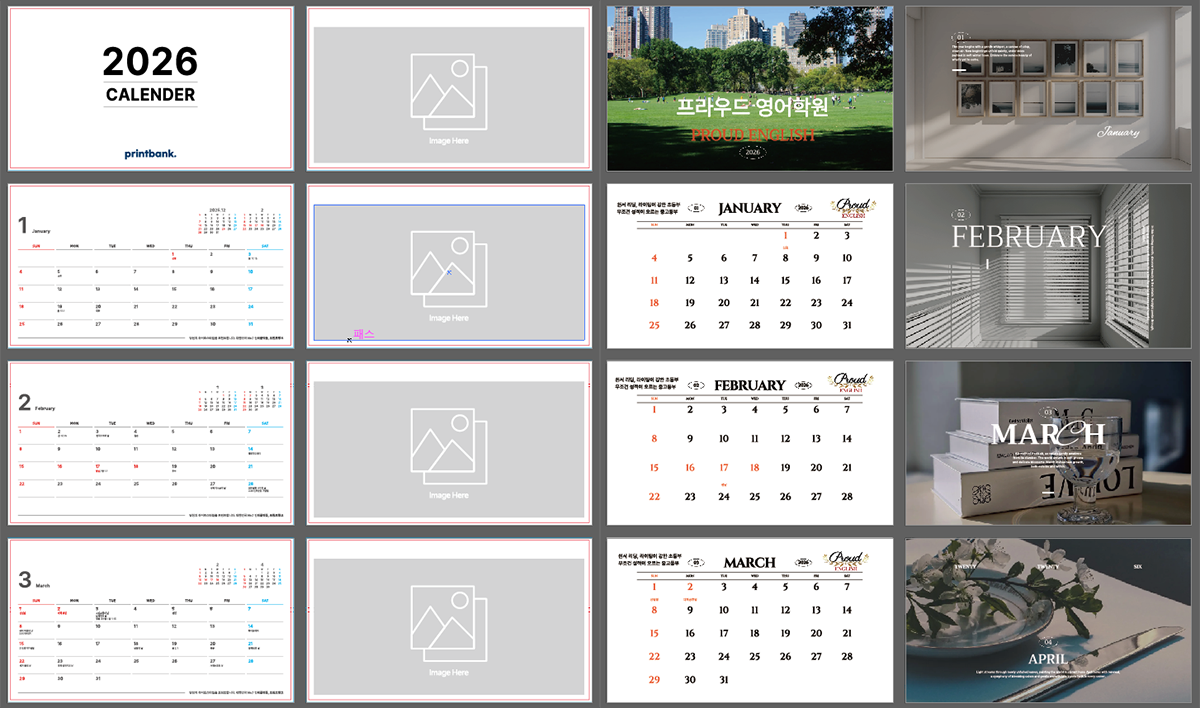
Task: Select date 14 in the Proud English JANUARY calendar
Action: pos(754,281)
